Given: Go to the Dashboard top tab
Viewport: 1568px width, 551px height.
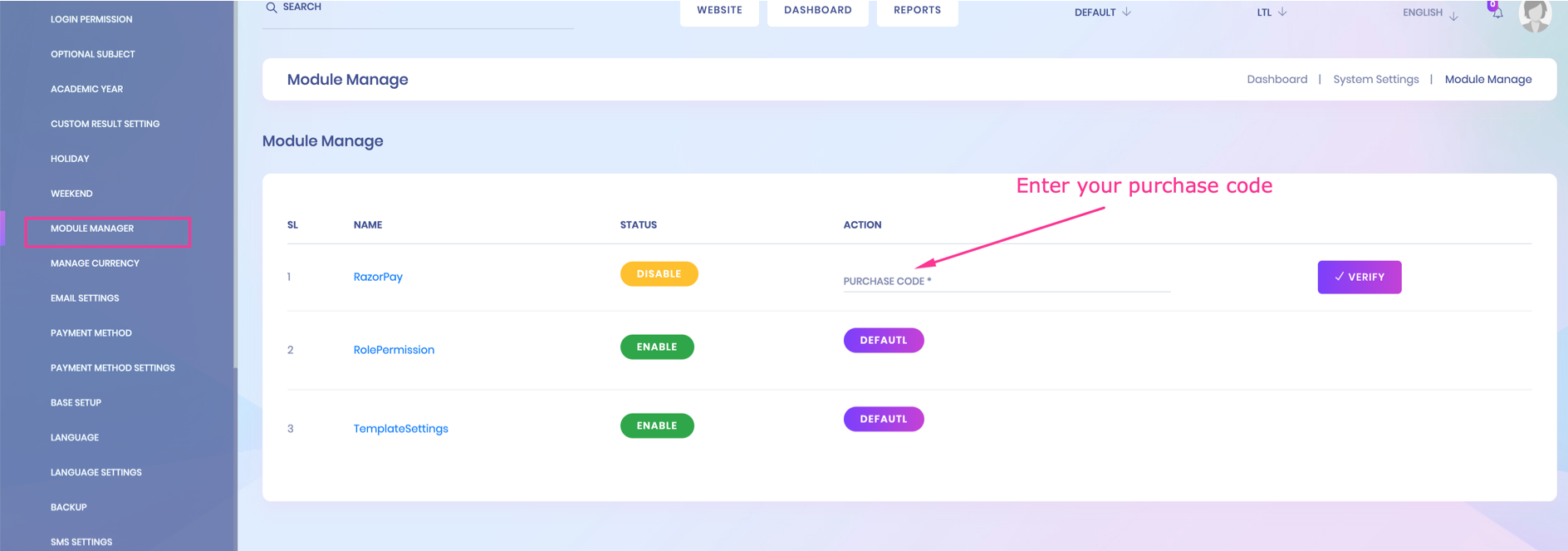Looking at the screenshot, I should tap(817, 11).
